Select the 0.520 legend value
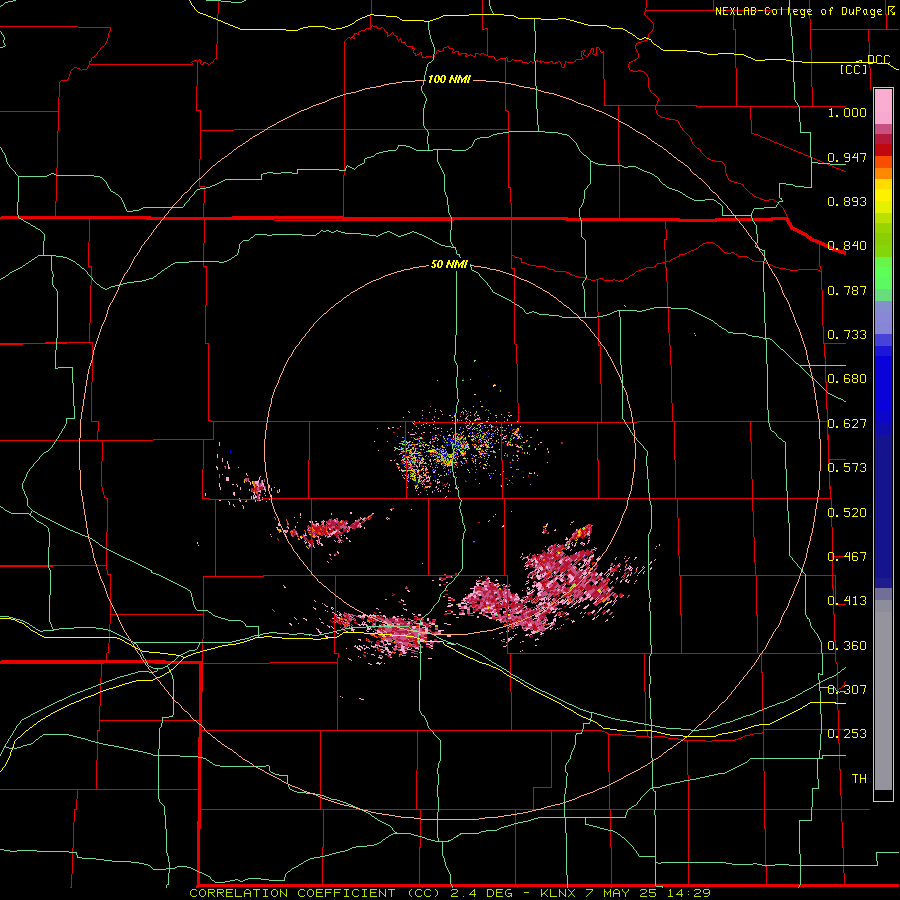 pyautogui.click(x=847, y=513)
